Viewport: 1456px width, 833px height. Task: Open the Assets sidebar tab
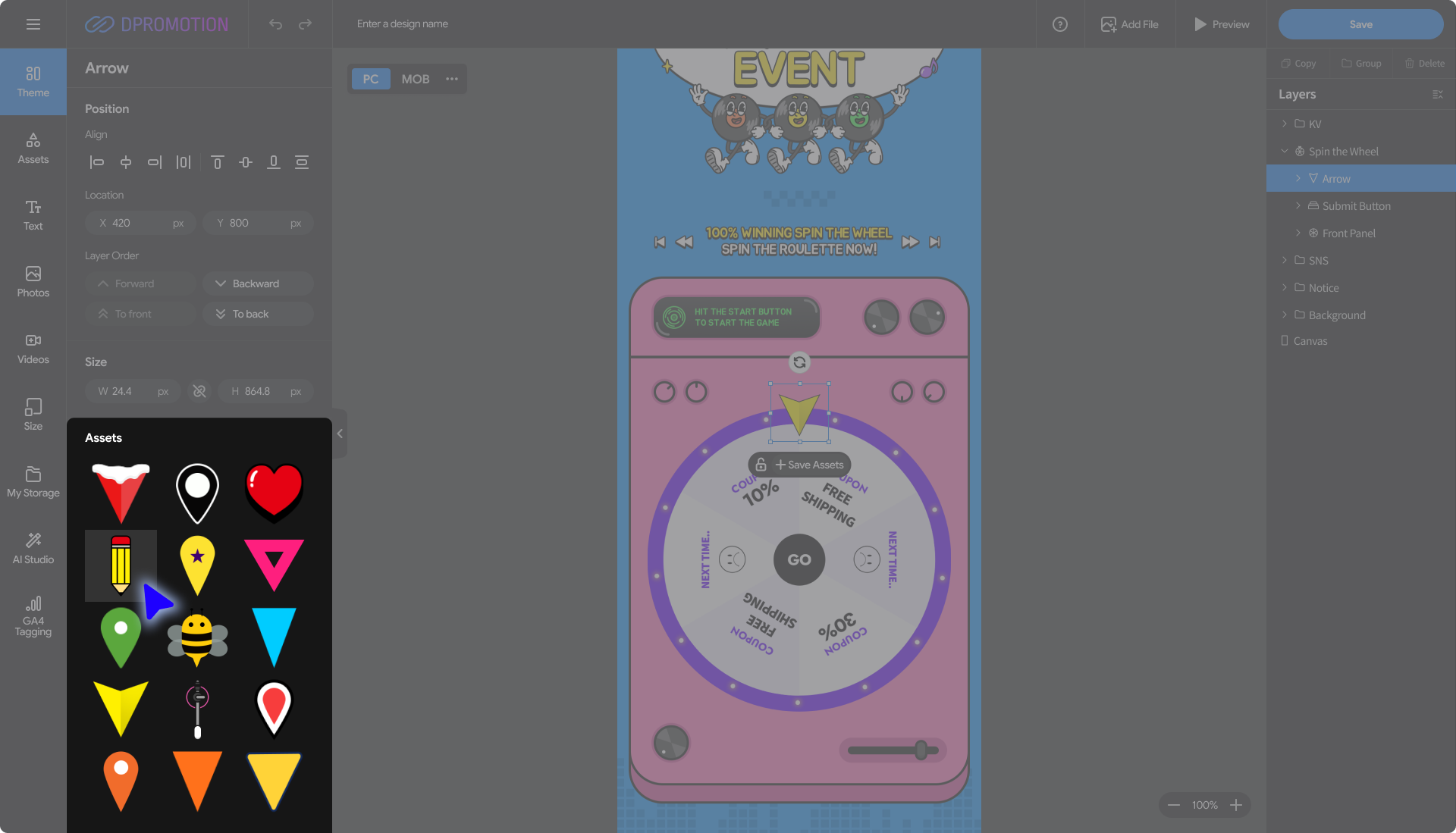point(33,148)
